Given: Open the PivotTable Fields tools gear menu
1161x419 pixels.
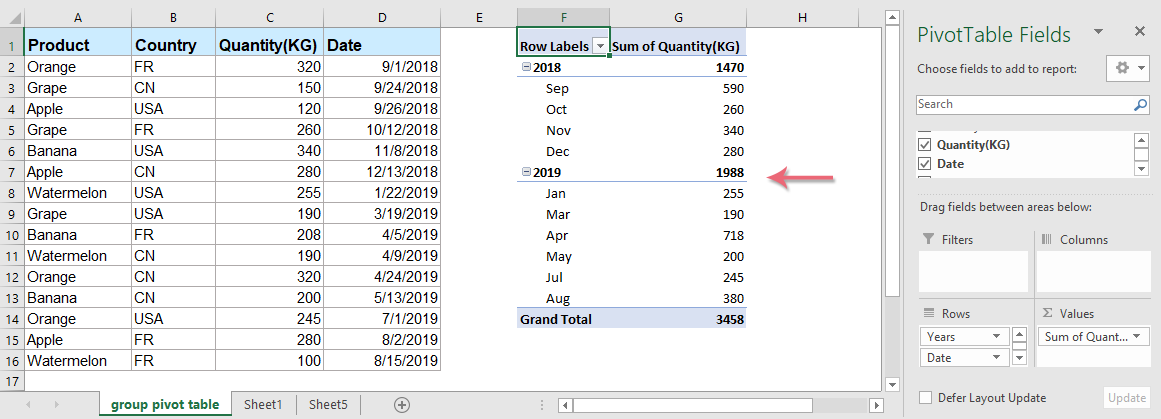Looking at the screenshot, I should (x=1126, y=69).
